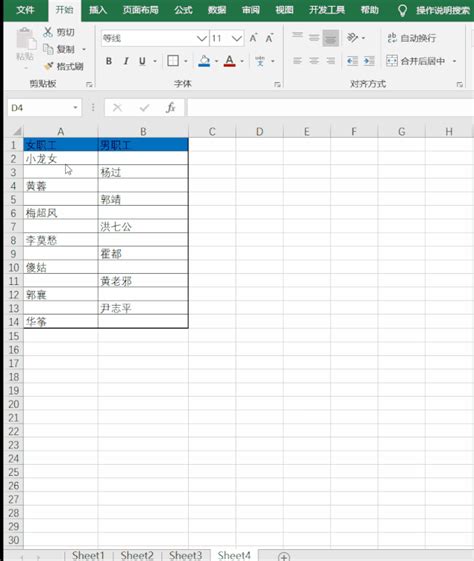Open the font name combo box

pyautogui.click(x=155, y=38)
